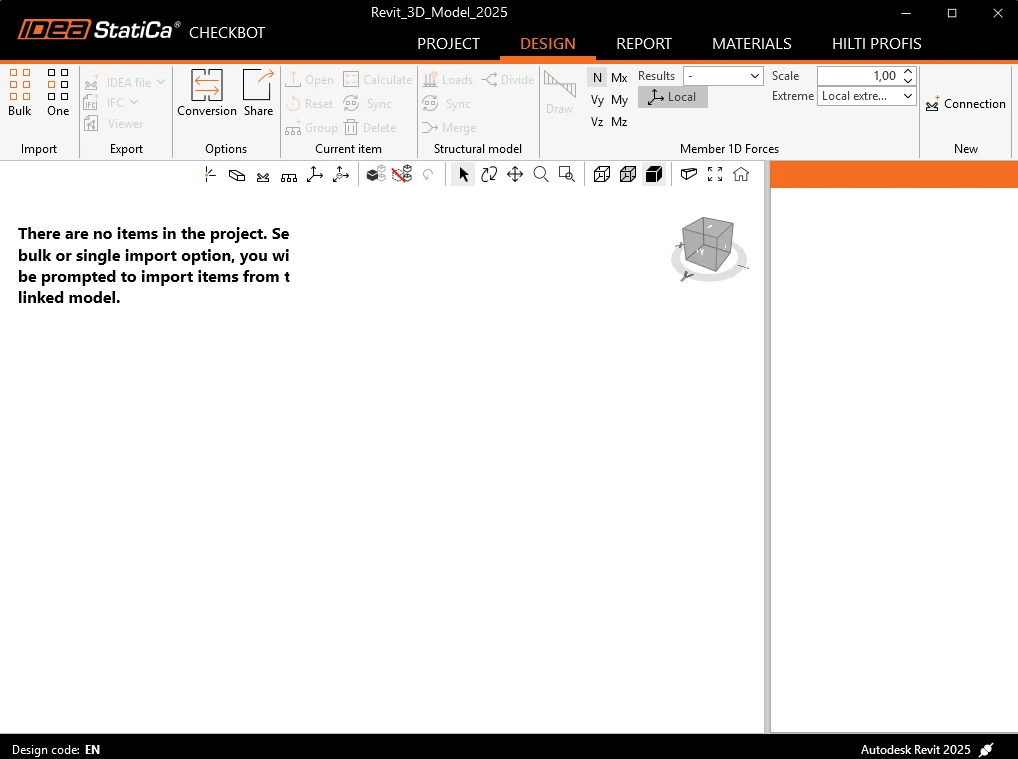
Task: Click the member solid display icon
Action: pos(237,175)
